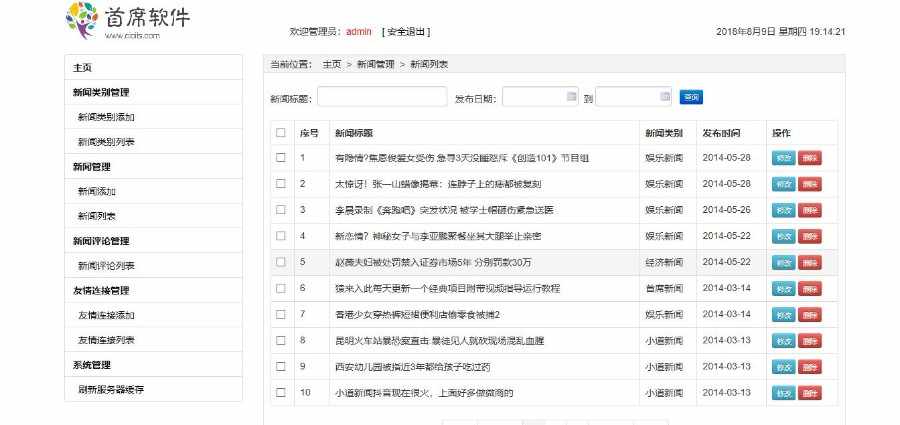The image size is (900, 425).
Task: Collapse the 新闻评论管理 section
Action: coord(153,241)
